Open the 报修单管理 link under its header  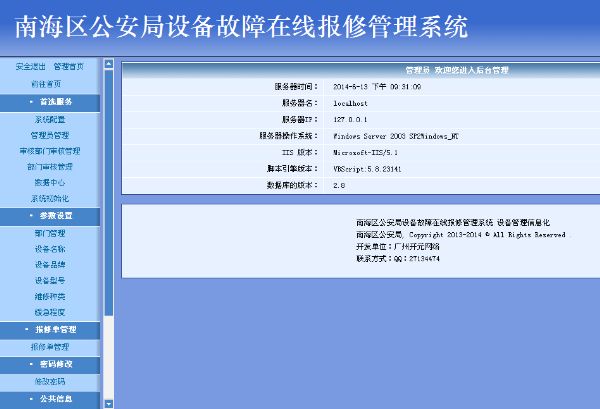point(50,347)
